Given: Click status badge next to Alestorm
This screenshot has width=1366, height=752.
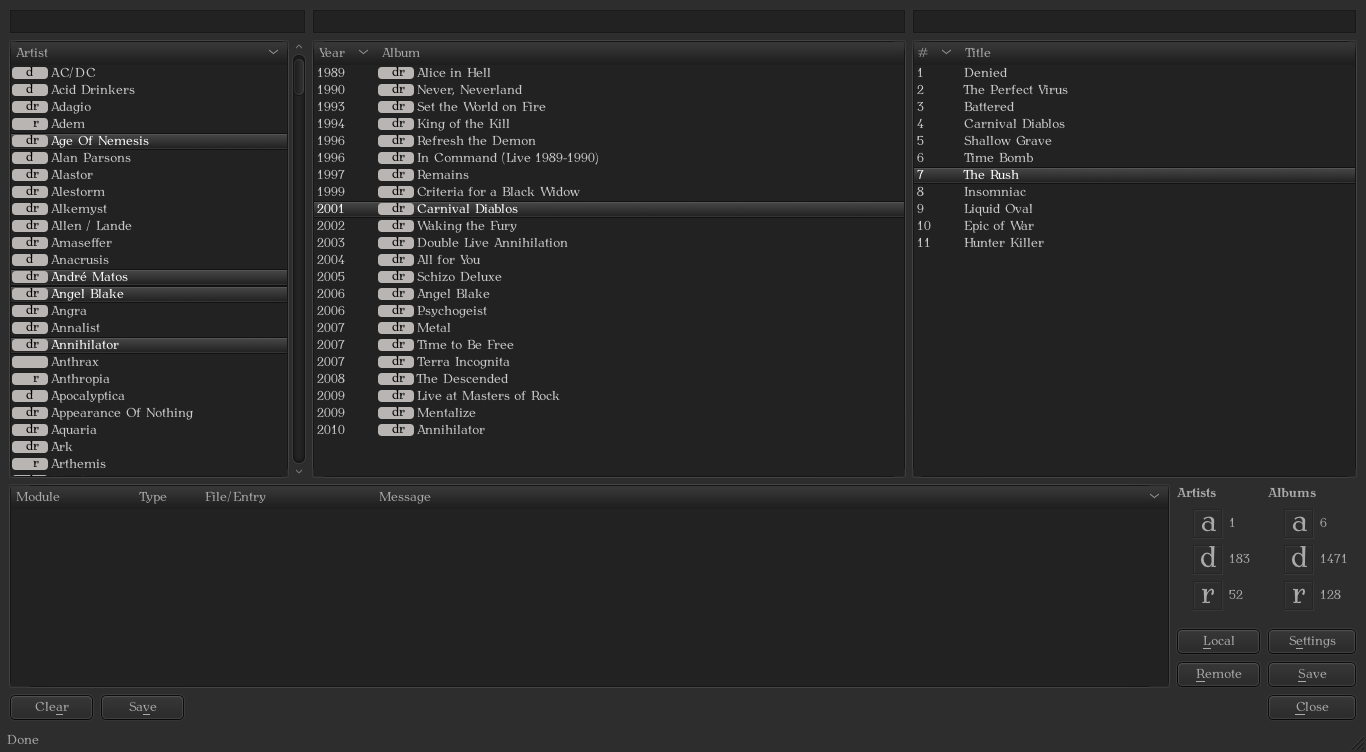Looking at the screenshot, I should [x=30, y=192].
